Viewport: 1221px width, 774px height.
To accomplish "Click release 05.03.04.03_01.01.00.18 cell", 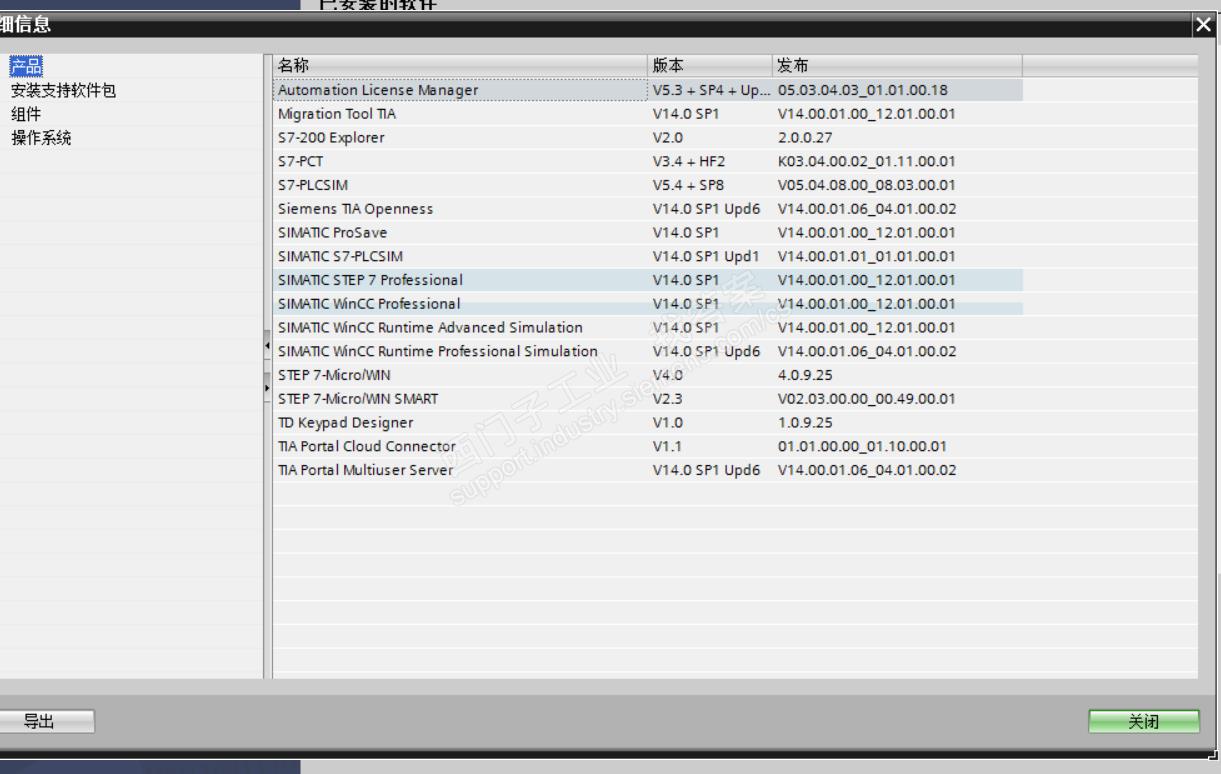I will click(x=898, y=90).
